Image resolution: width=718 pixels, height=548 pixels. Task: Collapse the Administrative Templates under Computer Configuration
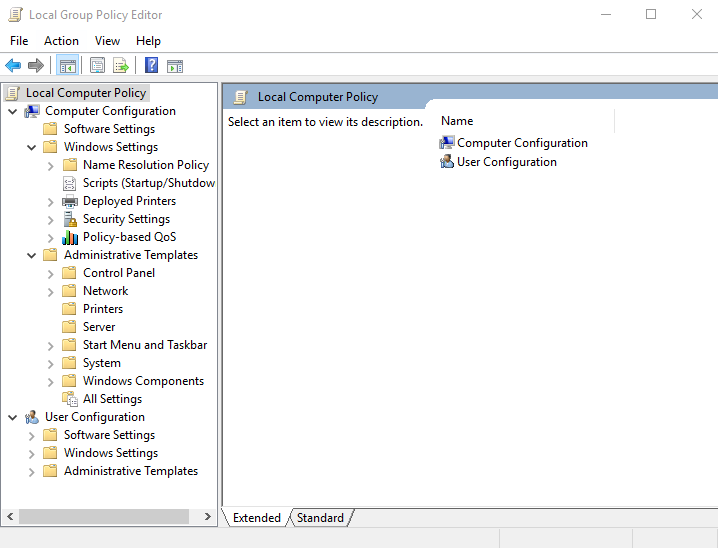point(31,255)
